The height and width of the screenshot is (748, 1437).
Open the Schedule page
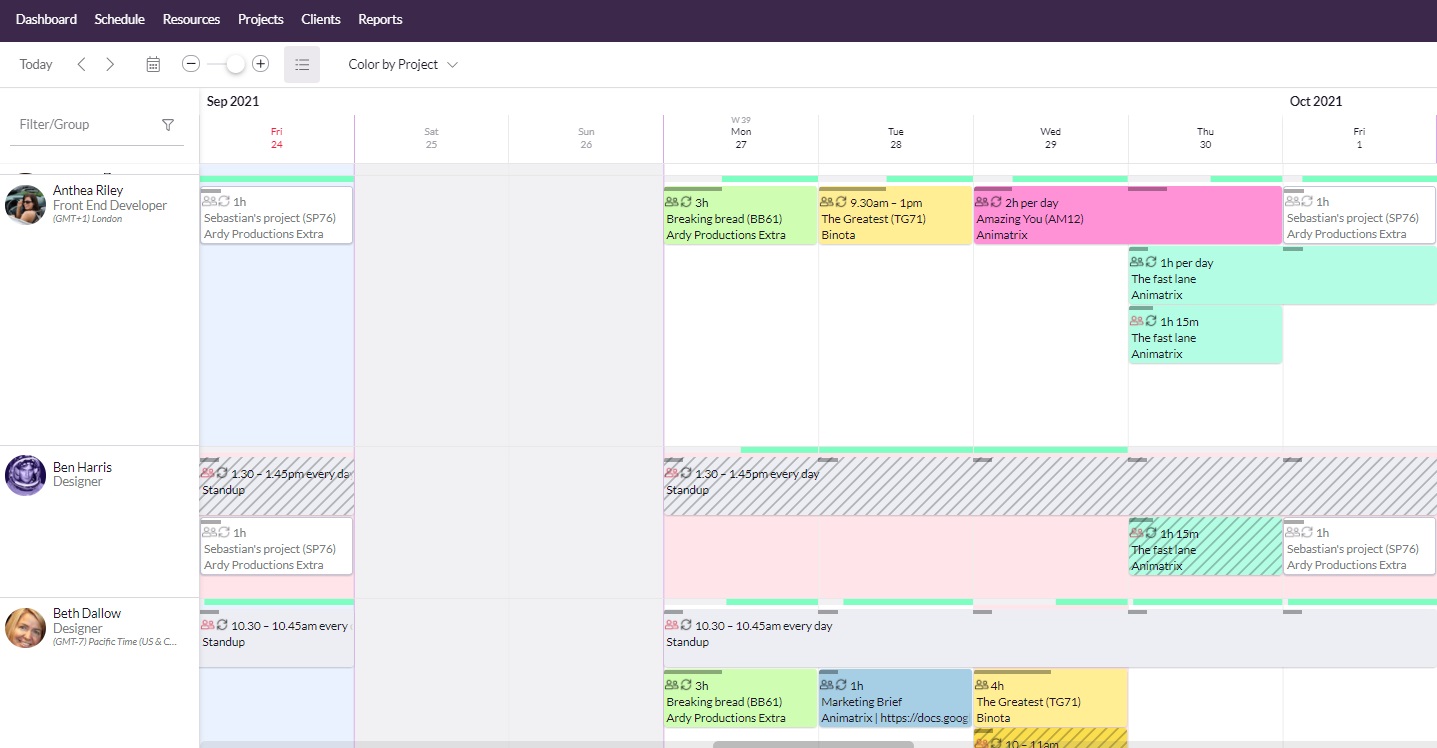119,19
